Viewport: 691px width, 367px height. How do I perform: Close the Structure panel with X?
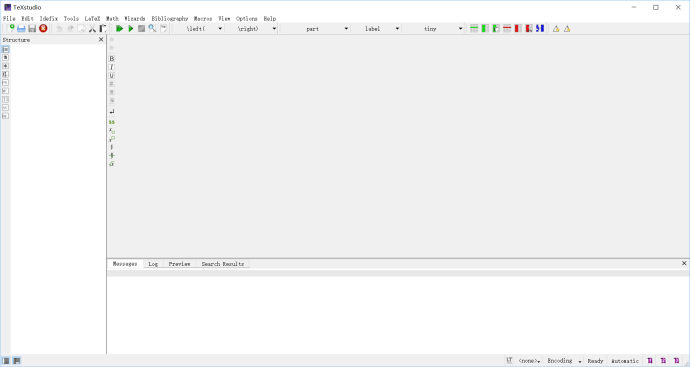(101, 40)
